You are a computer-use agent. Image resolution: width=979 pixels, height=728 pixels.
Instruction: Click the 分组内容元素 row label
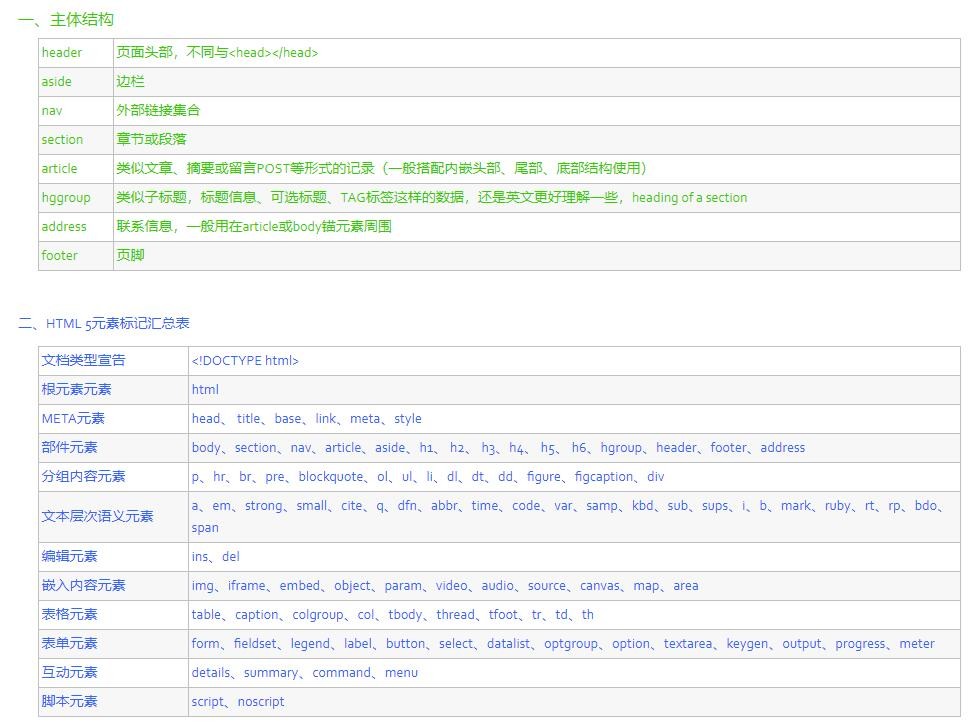coord(84,476)
